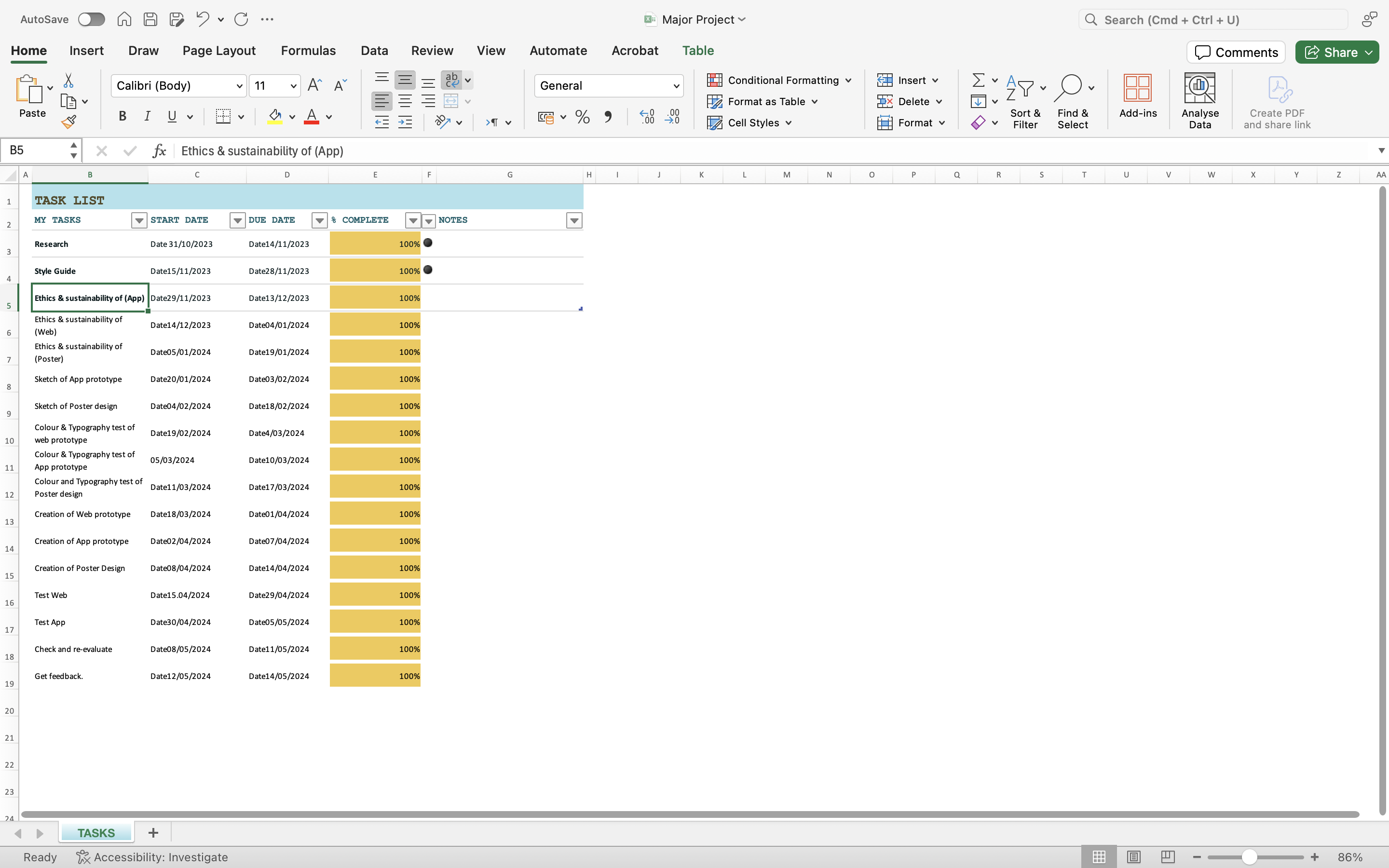Image resolution: width=1389 pixels, height=868 pixels.
Task: Click Accessibility: Investigate in status bar
Action: coord(153,857)
